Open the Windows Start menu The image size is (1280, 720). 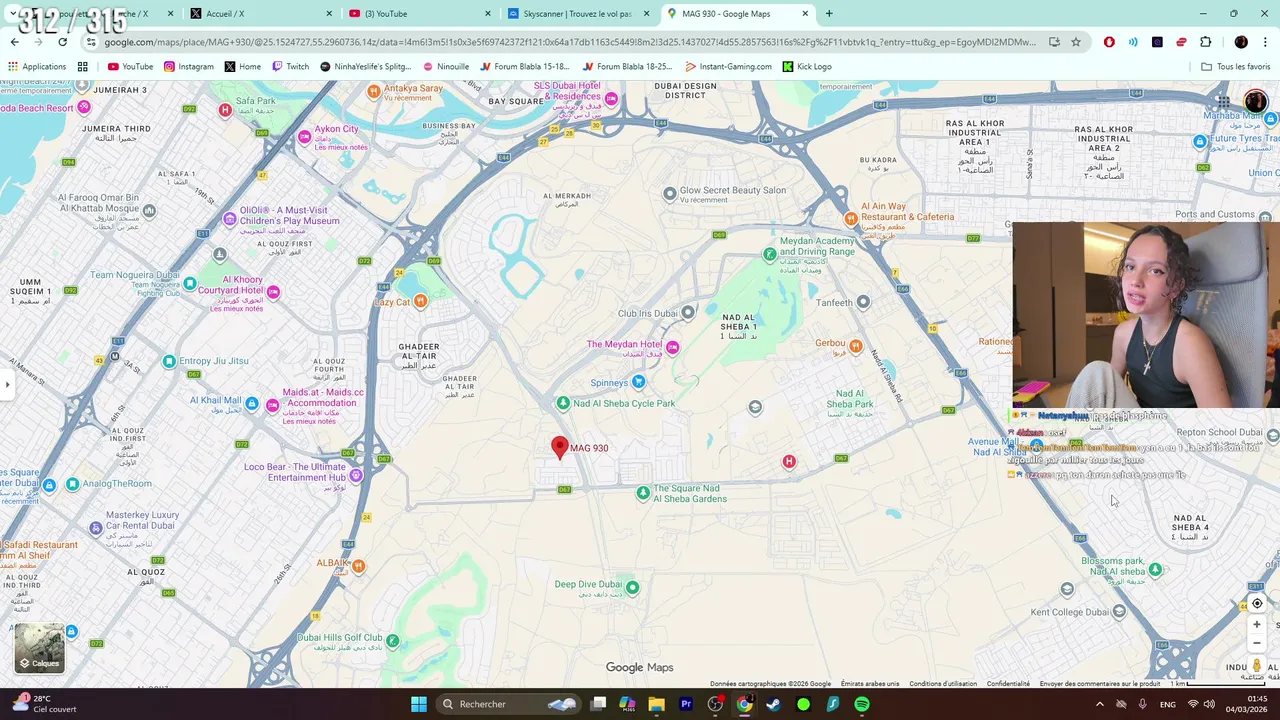point(419,704)
